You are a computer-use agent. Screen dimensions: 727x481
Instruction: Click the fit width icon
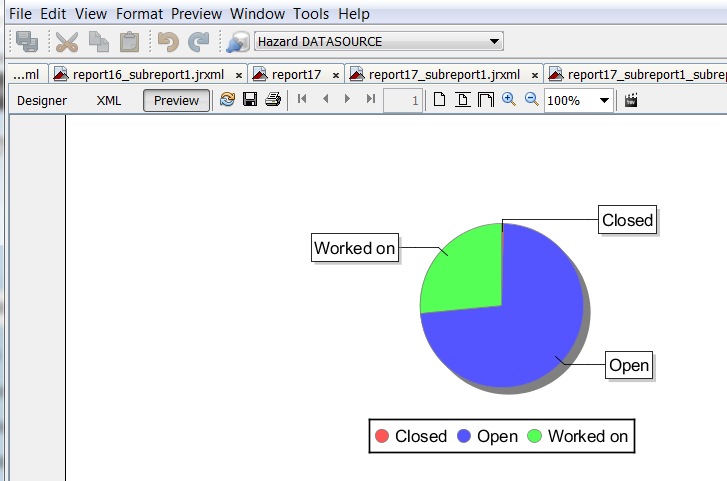(485, 99)
